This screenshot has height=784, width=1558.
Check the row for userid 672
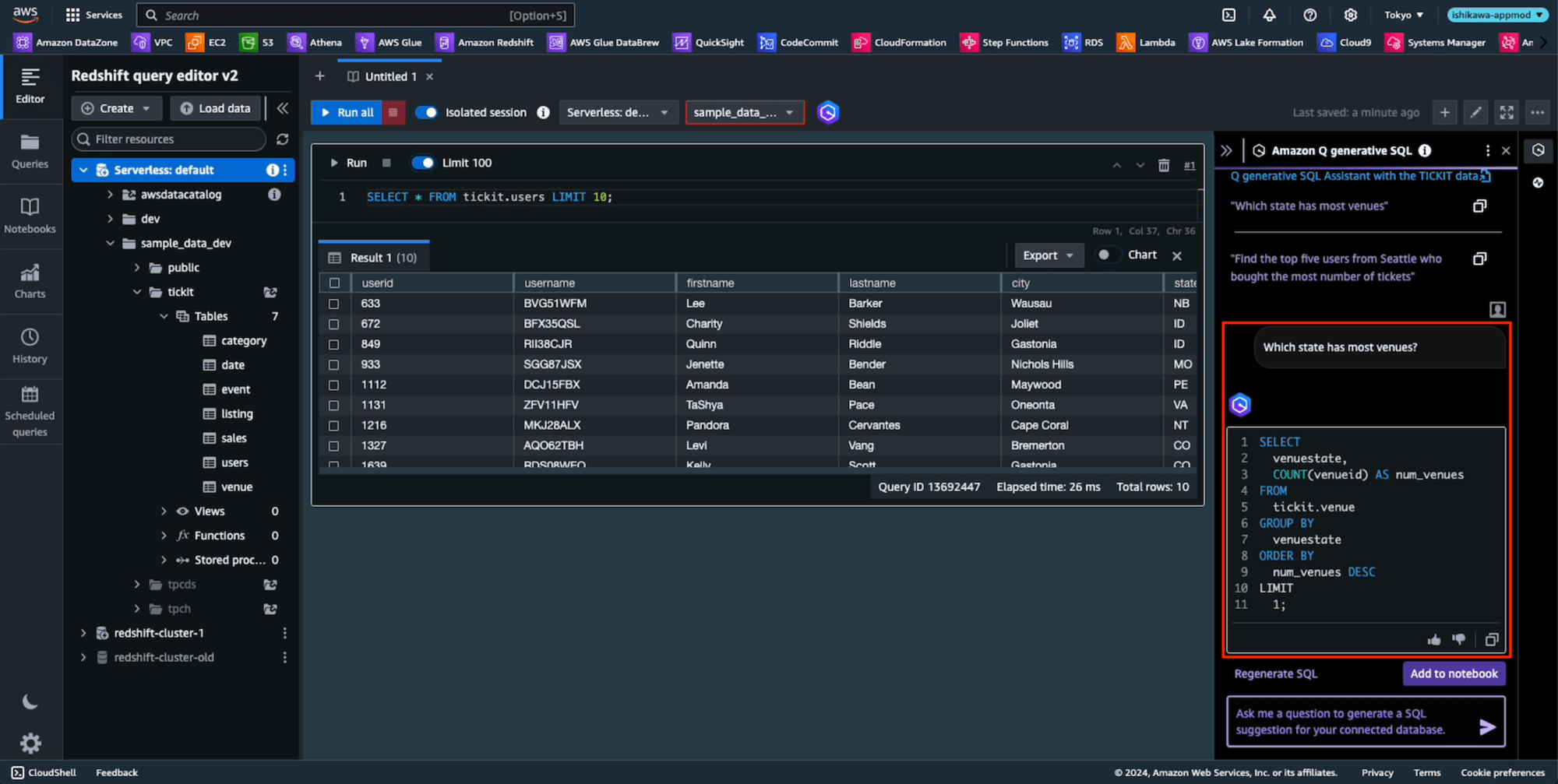click(334, 324)
